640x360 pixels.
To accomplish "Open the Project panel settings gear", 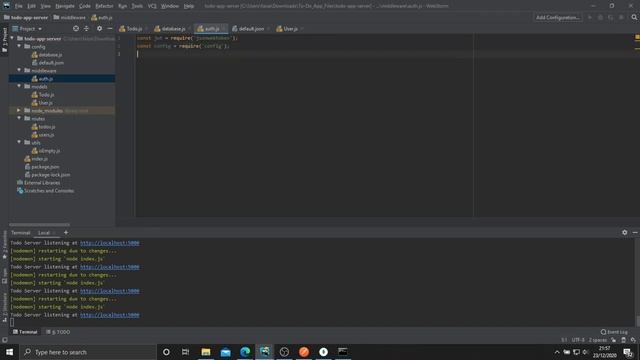I will point(99,29).
